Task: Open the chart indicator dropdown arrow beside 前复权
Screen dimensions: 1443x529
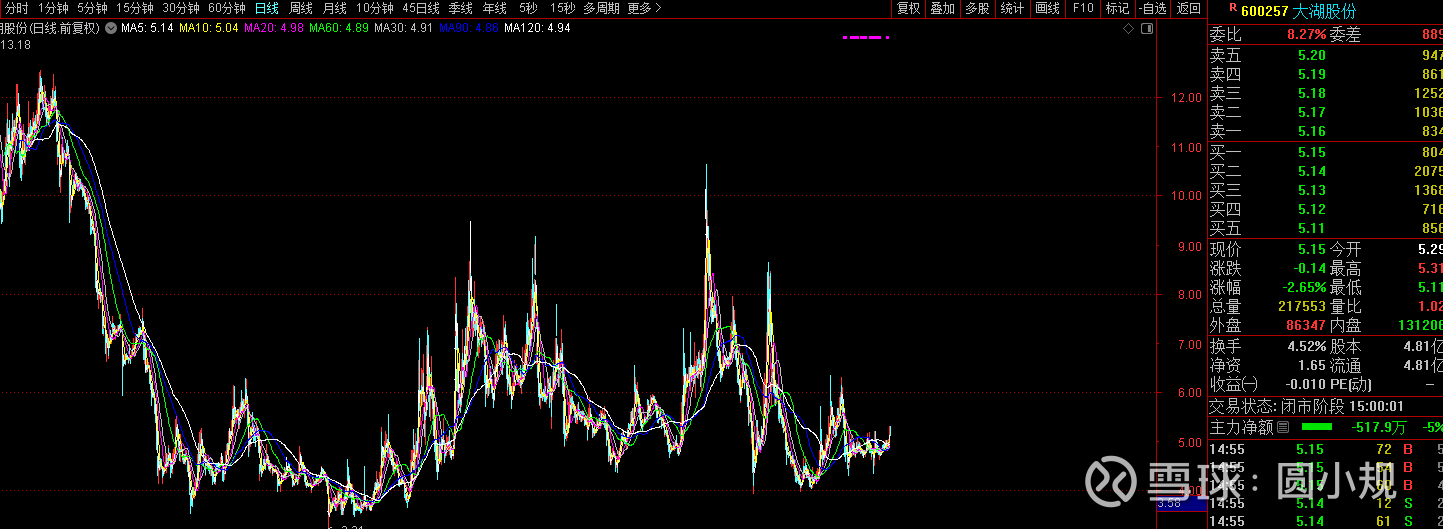Action: pos(109,28)
